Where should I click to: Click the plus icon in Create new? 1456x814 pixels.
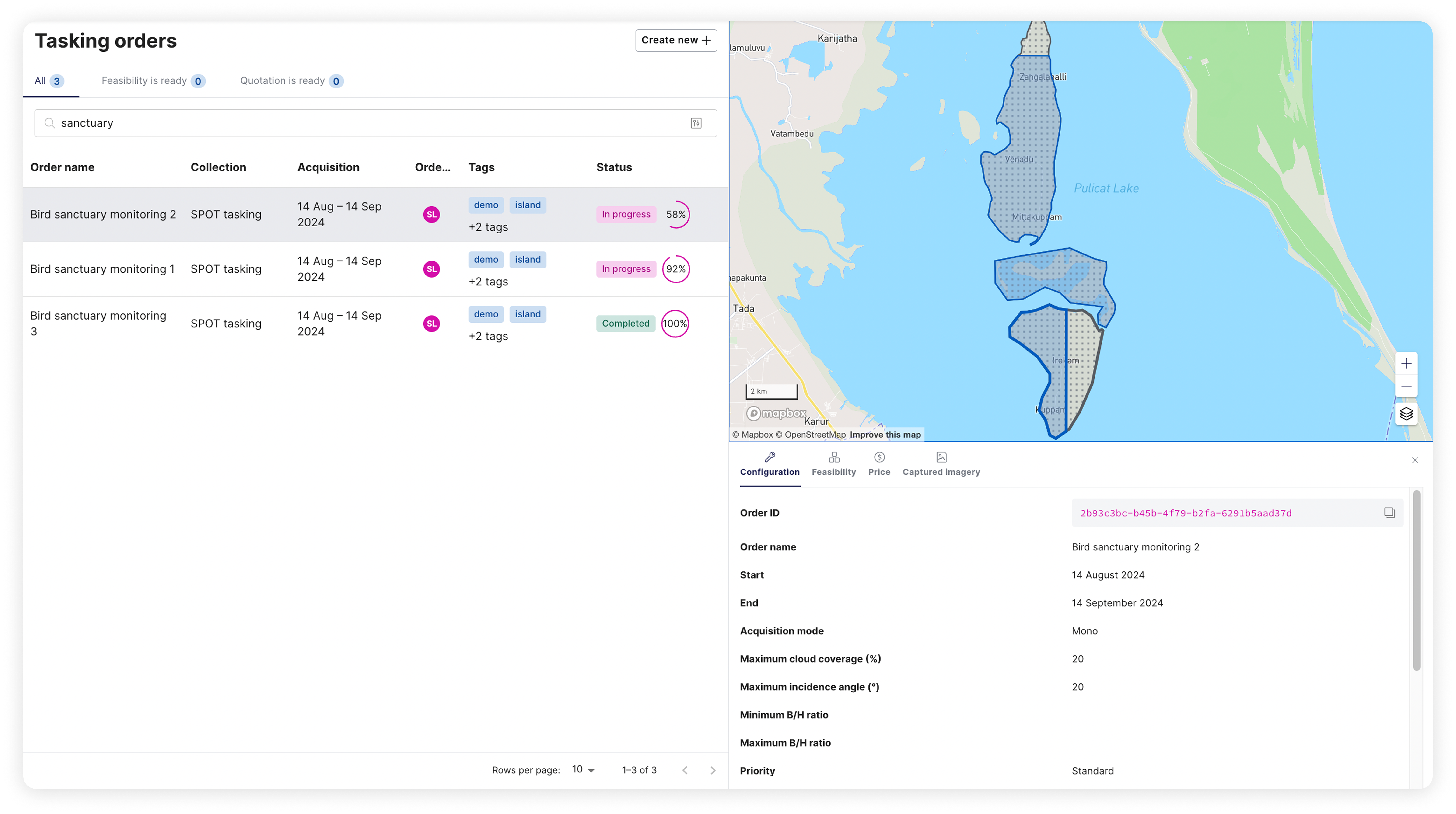706,40
